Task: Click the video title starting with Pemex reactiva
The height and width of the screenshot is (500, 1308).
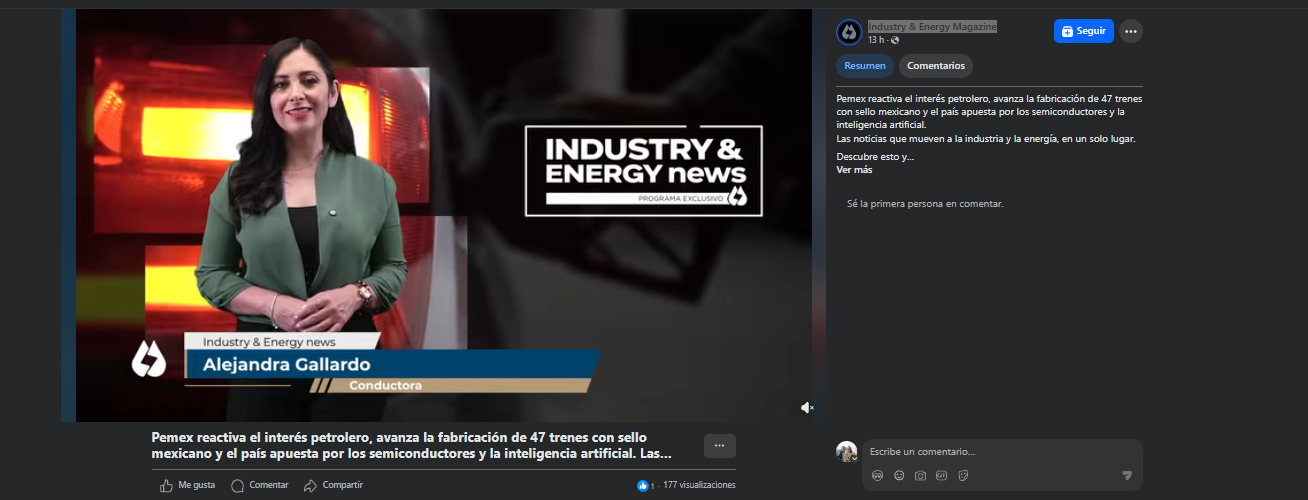Action: [x=412, y=445]
